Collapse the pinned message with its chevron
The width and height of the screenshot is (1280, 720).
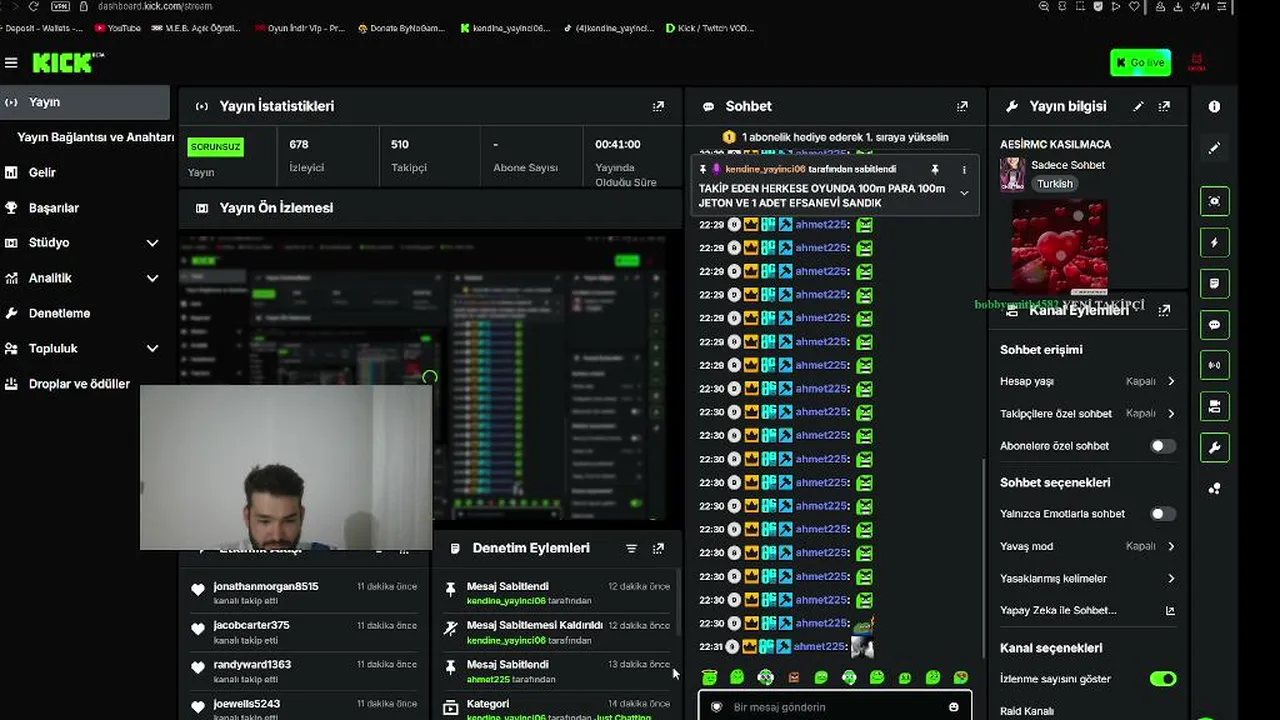coord(964,192)
